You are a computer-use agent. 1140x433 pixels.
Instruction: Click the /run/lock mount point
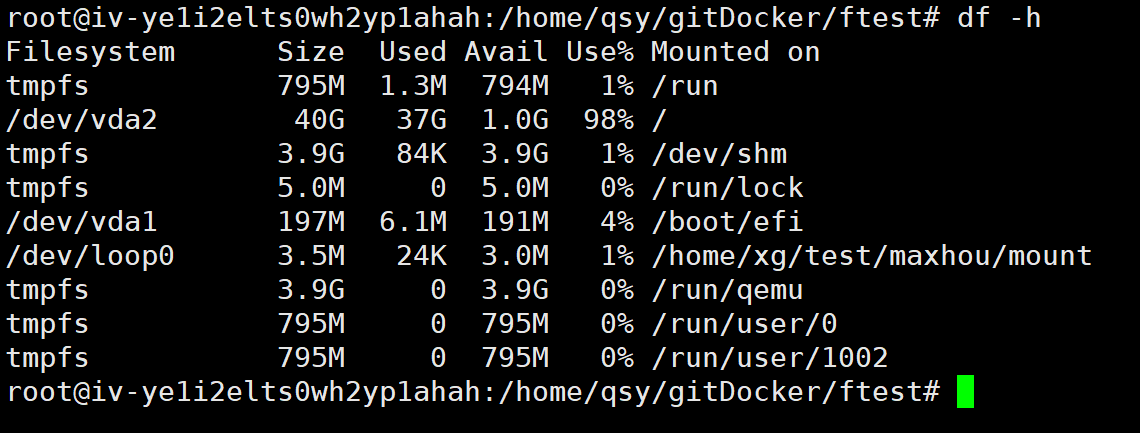click(x=726, y=188)
